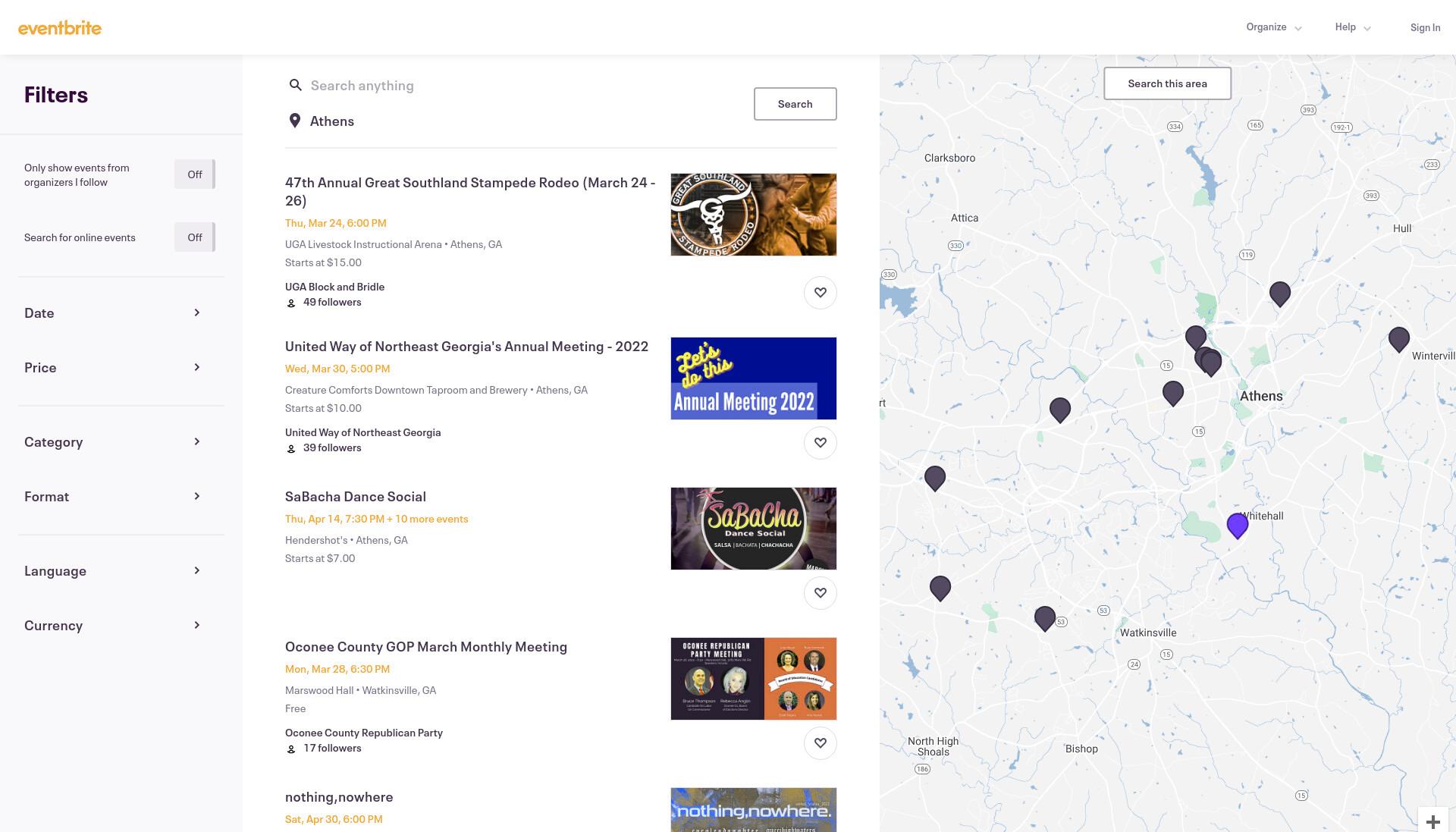The width and height of the screenshot is (1456, 832).
Task: Open the Organize dropdown menu
Action: point(1274,27)
